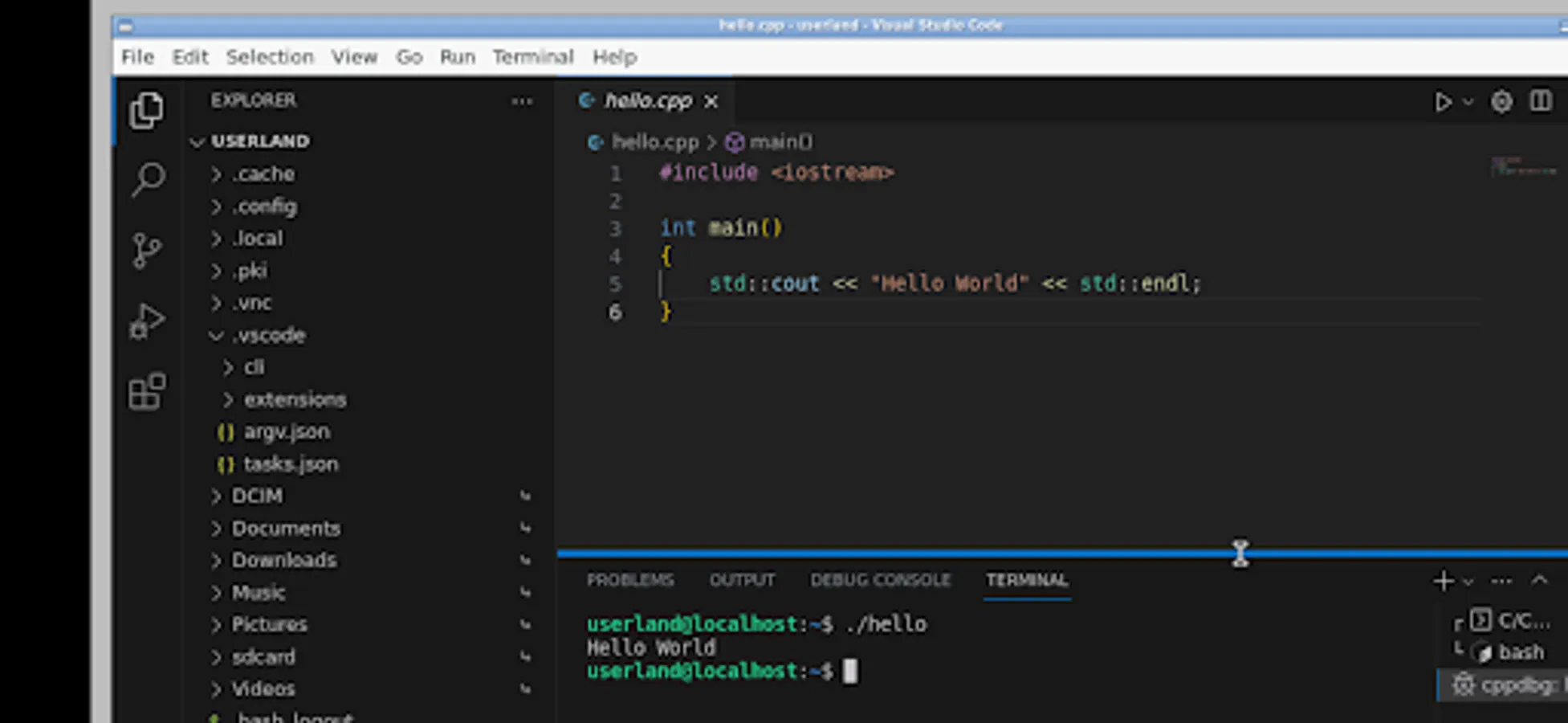Click the new terminal plus icon

pos(1443,581)
